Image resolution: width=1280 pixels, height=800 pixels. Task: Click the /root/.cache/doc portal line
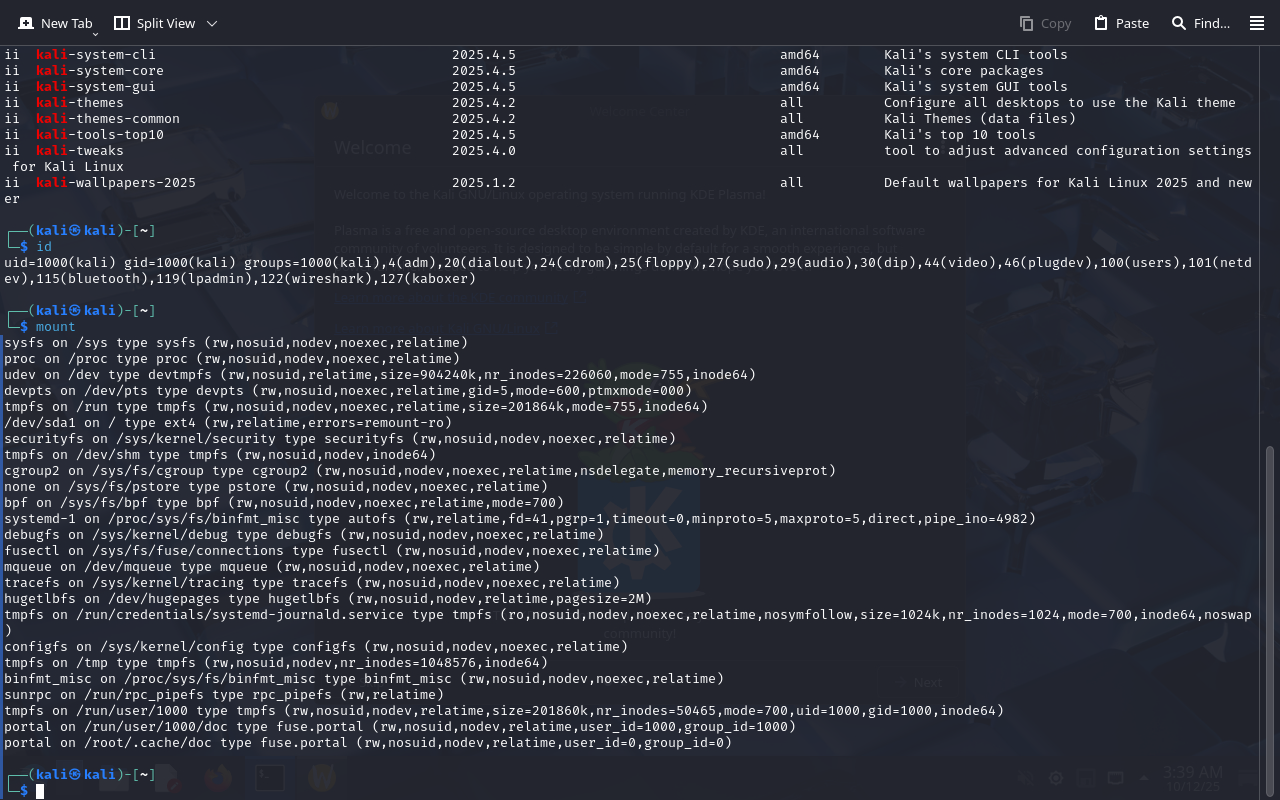[x=368, y=743]
